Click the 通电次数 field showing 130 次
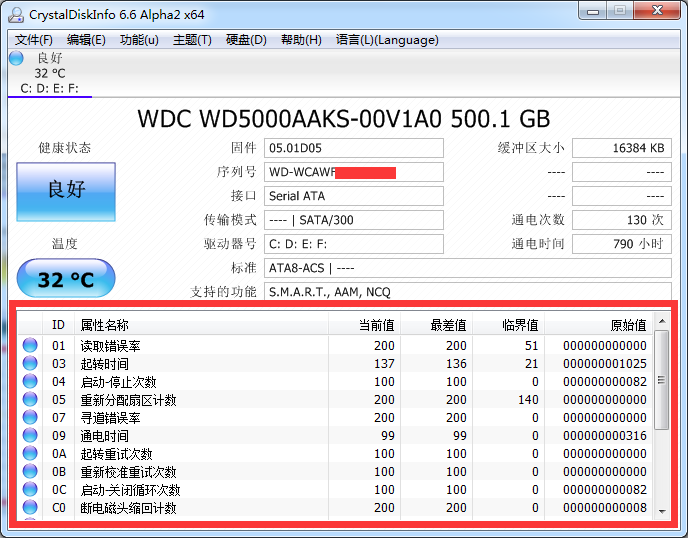Viewport: 688px width, 538px height. pos(622,220)
